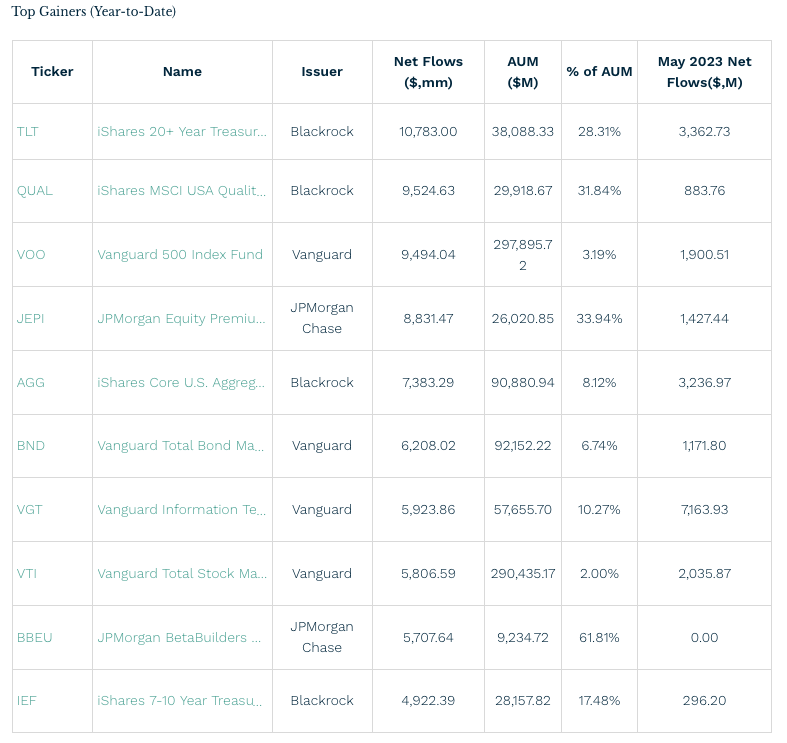Click the May 2023 Net Flows header
Screen dimensions: 787x743
[x=704, y=72]
